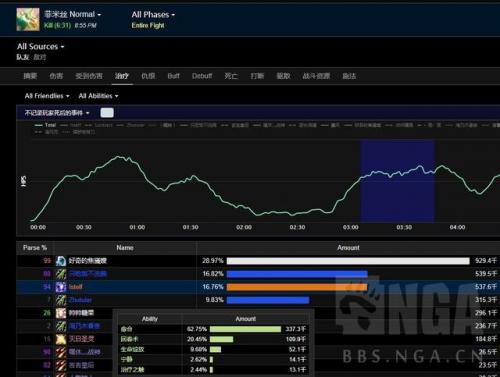Screen dimensions: 500x377
Task: Click the hunter icon in the 16.82% row
Action: coord(61,274)
